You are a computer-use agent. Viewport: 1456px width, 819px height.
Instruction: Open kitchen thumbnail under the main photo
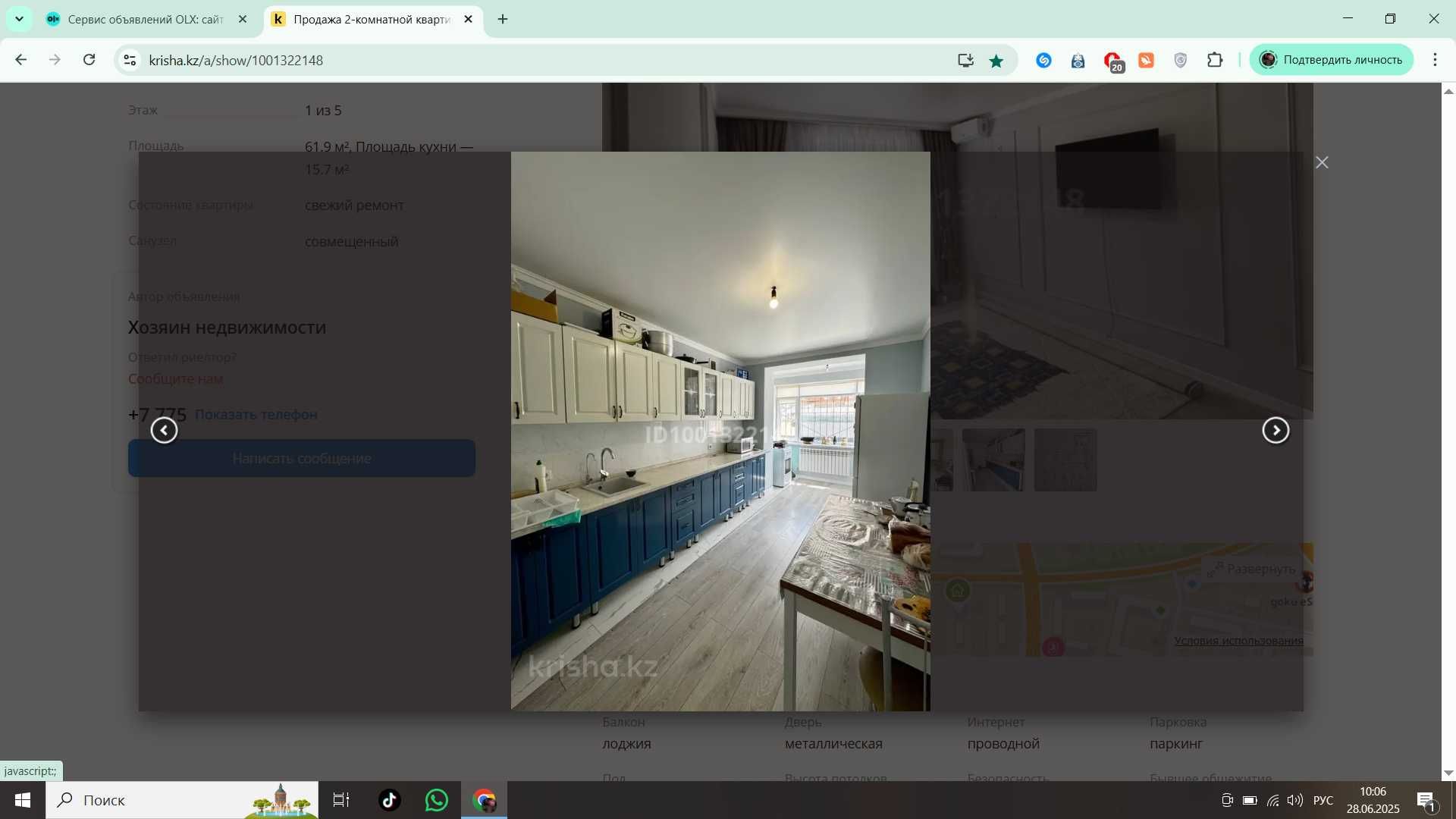coord(993,460)
